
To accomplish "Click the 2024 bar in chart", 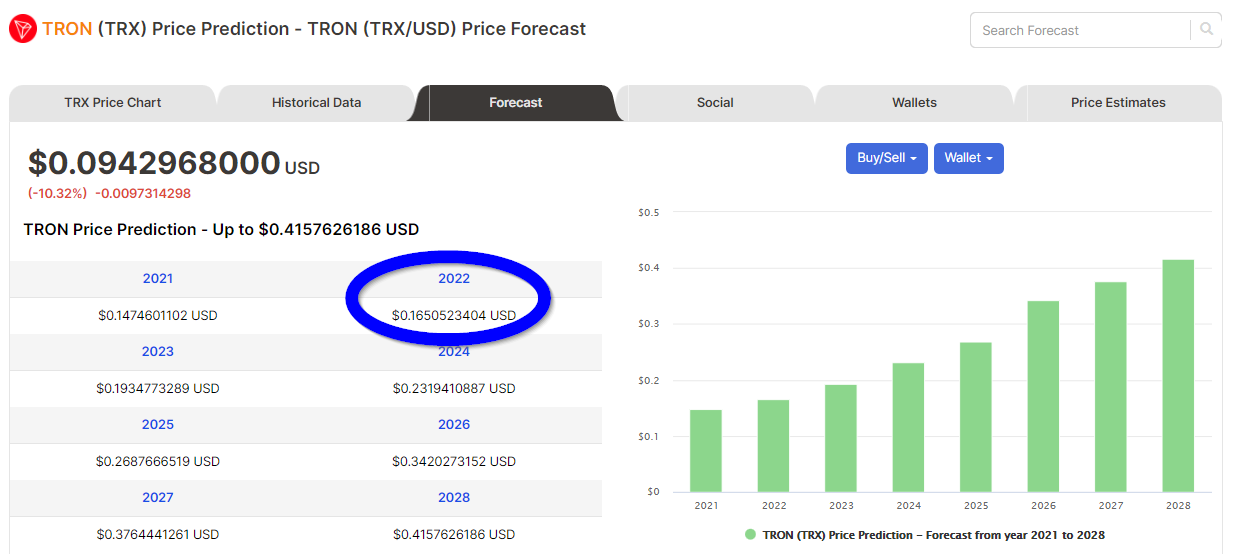I will click(908, 427).
